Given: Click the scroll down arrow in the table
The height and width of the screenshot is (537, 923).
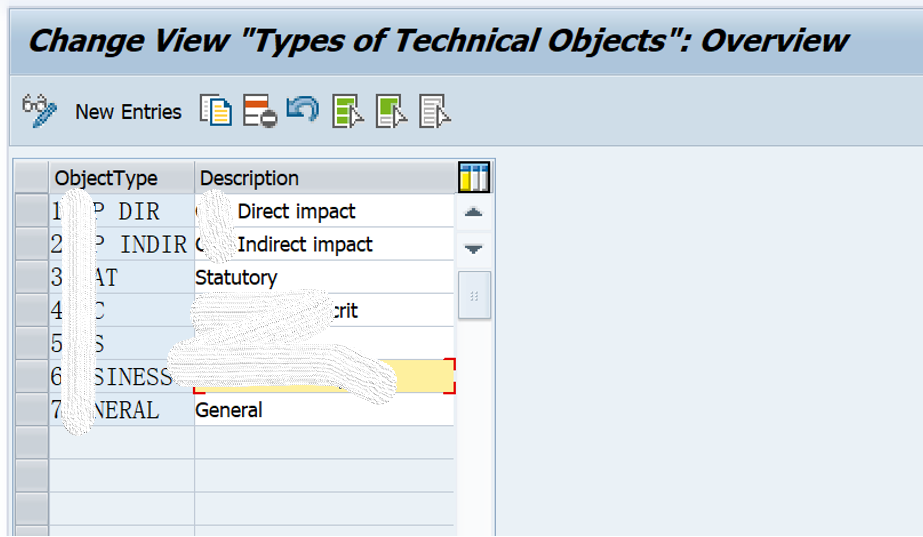Looking at the screenshot, I should click(474, 248).
